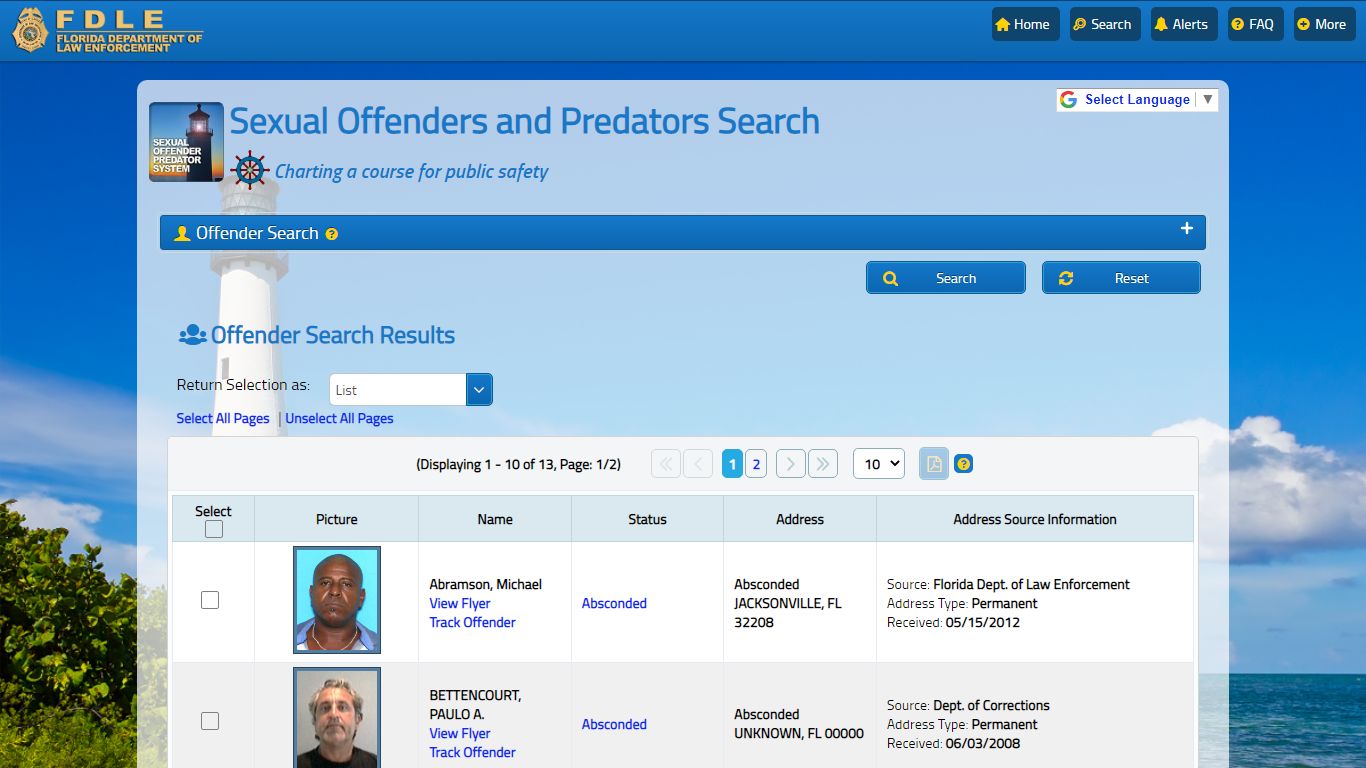Click the Name column header

(495, 519)
